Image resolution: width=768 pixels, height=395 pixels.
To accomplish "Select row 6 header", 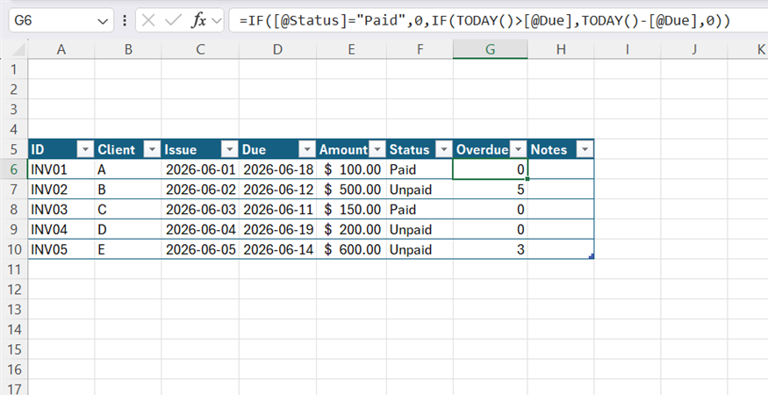I will [14, 170].
